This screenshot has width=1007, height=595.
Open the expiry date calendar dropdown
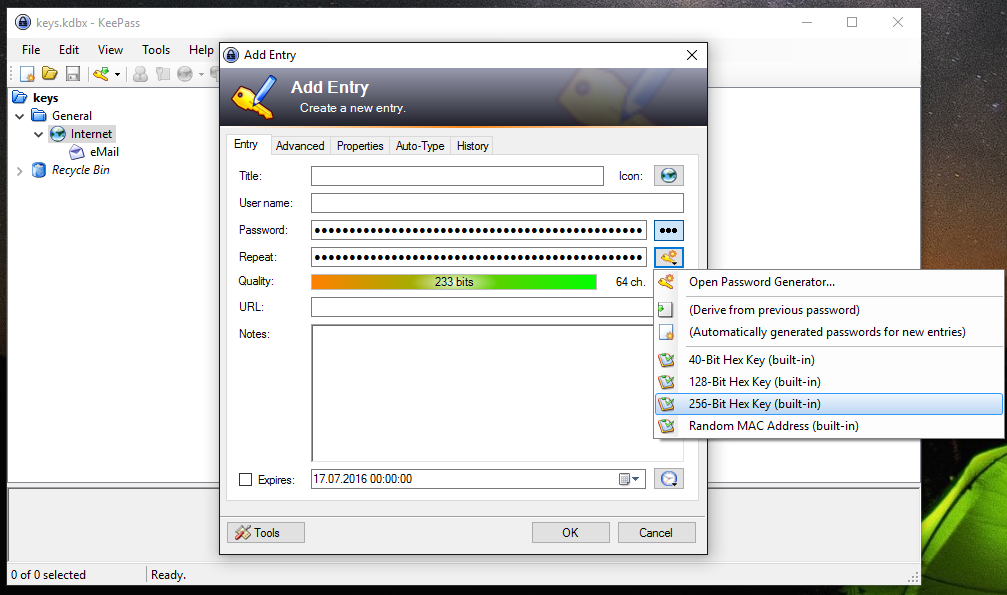click(x=630, y=479)
